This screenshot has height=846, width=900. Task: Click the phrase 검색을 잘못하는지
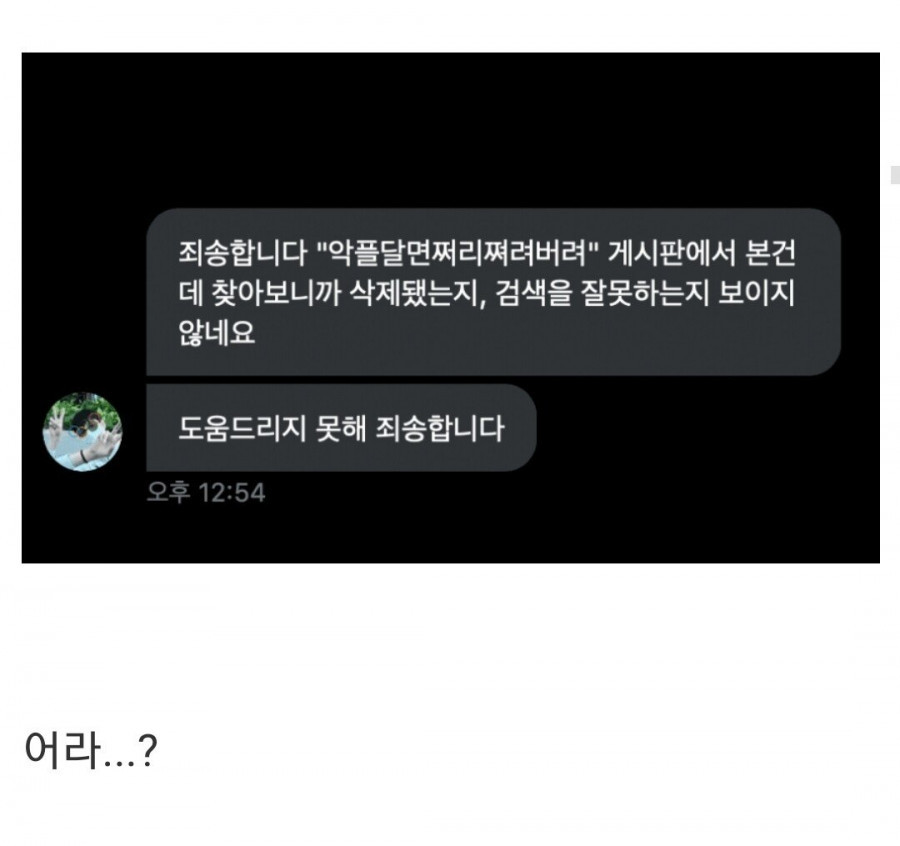pos(602,293)
